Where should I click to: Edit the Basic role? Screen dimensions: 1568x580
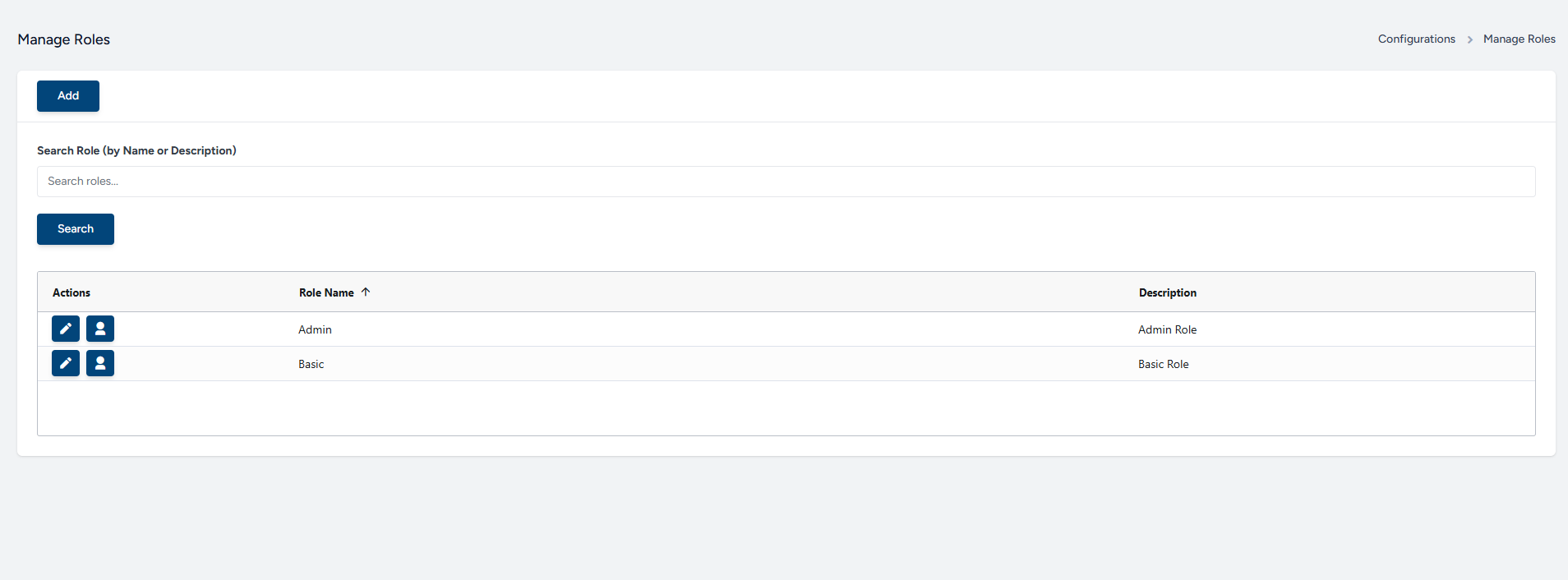point(66,363)
